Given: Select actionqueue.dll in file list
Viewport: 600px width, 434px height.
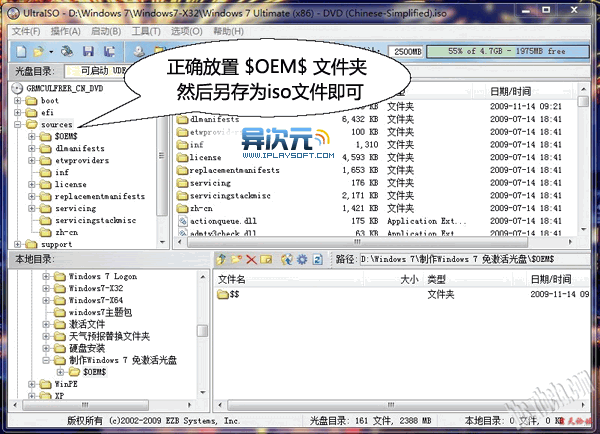Looking at the screenshot, I should [223, 221].
